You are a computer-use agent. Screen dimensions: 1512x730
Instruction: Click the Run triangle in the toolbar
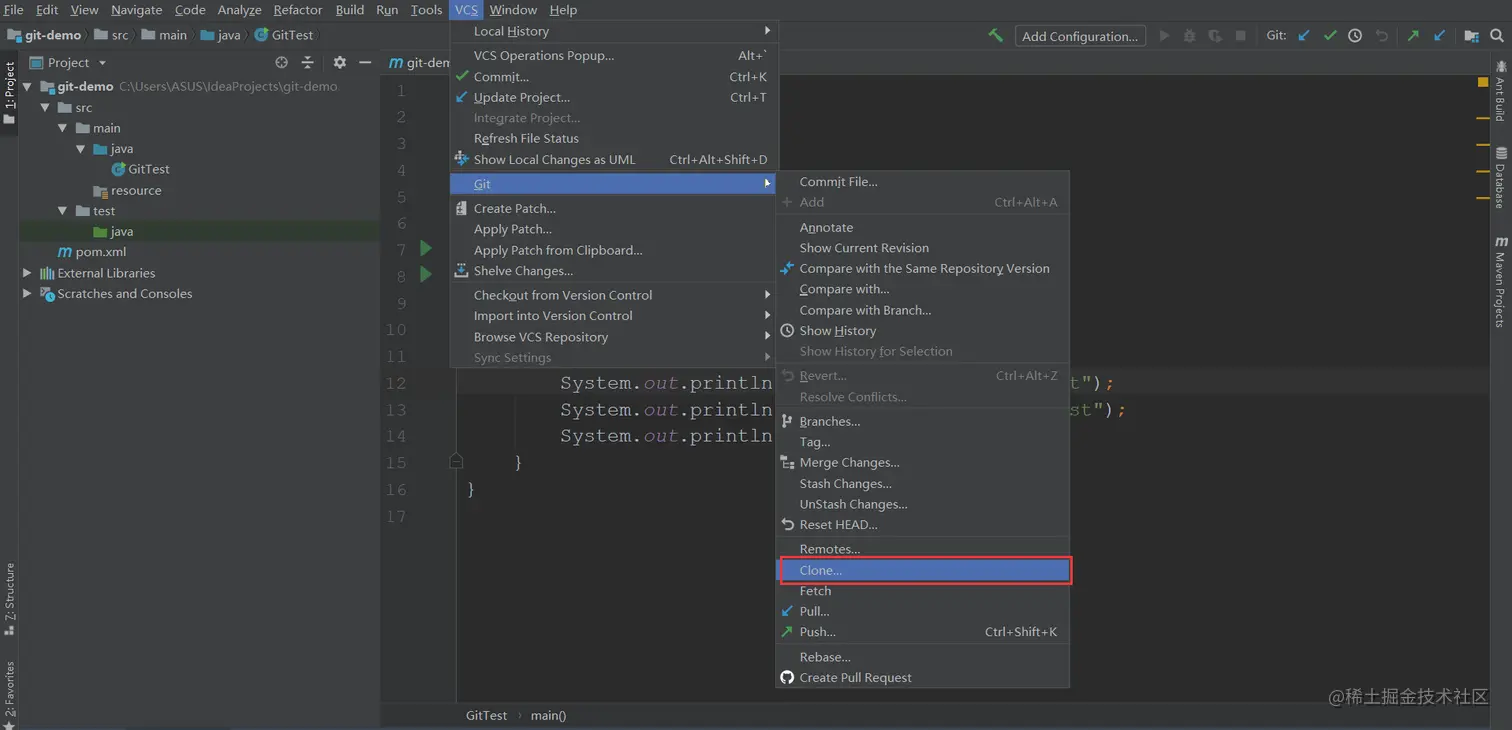[1164, 35]
